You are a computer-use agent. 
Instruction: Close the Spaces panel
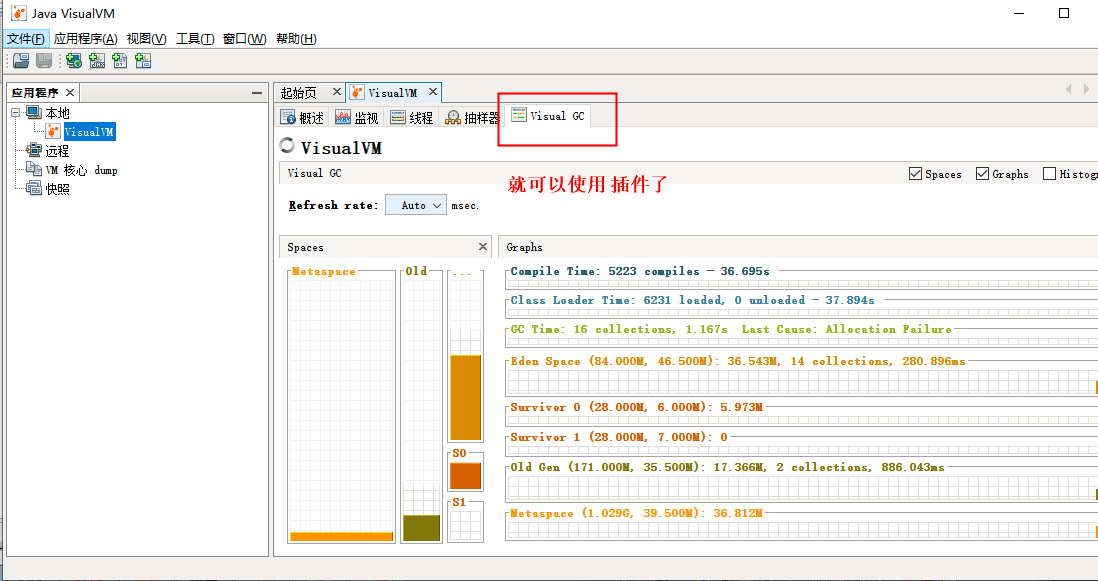point(482,246)
